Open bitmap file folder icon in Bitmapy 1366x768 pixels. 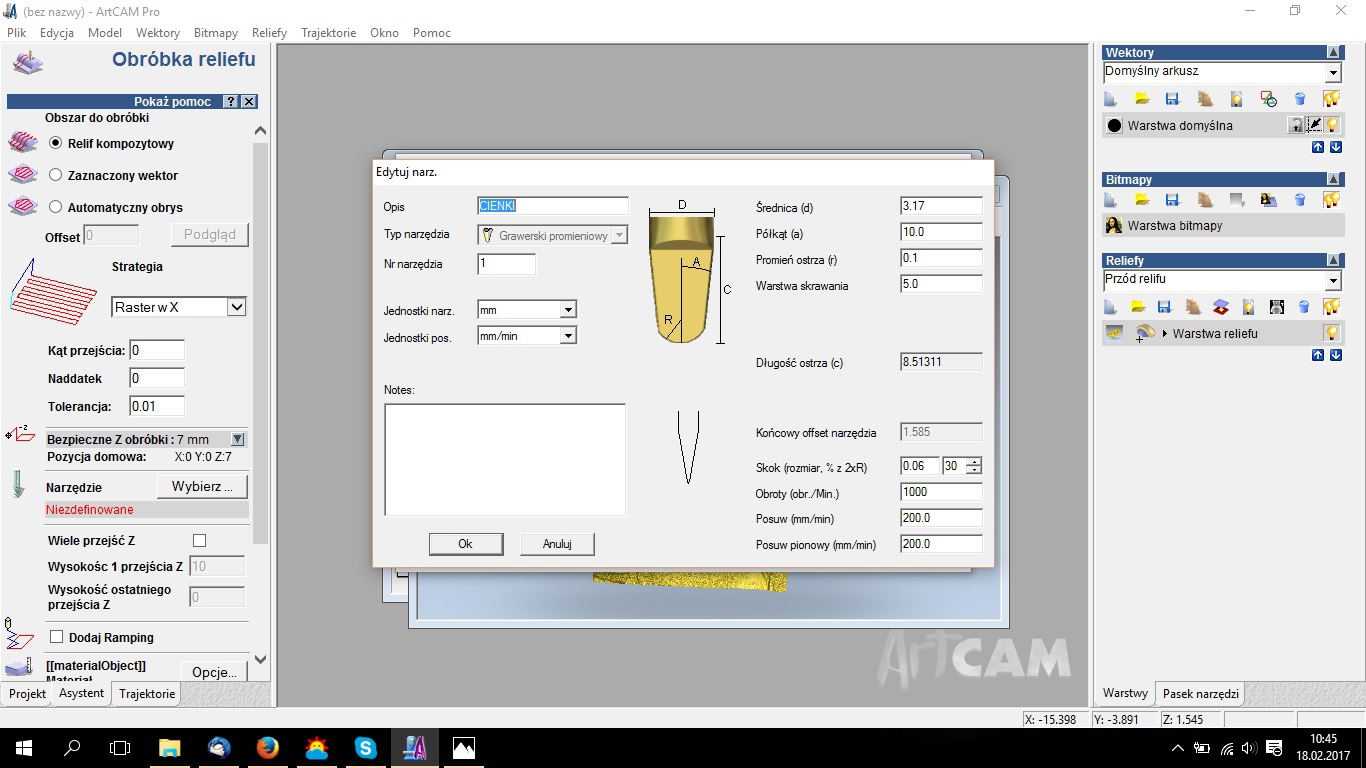pos(1142,199)
